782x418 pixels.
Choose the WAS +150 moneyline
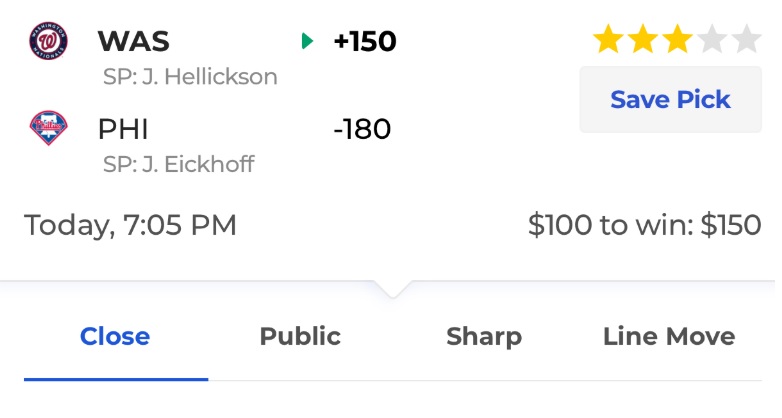(x=365, y=41)
